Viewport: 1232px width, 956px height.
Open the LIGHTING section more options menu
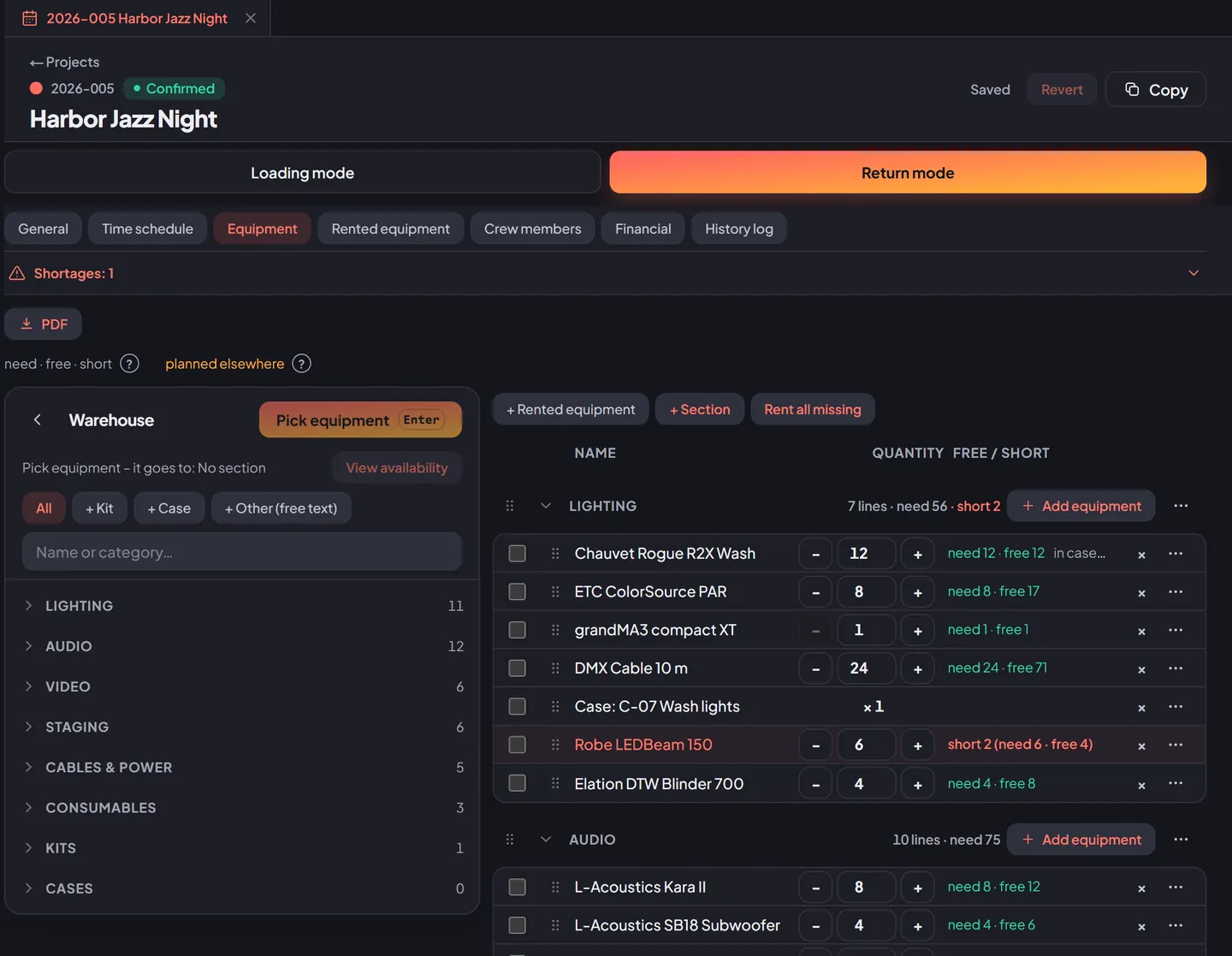[1181, 506]
